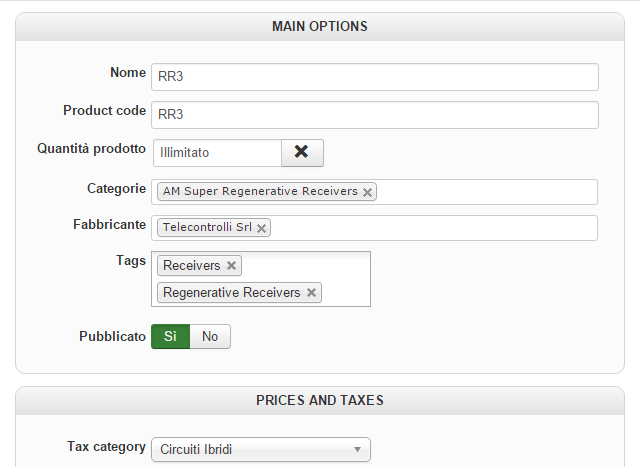Image resolution: width=640 pixels, height=467 pixels.
Task: Select the AM Super Regenerative Receivers chip label
Action: [260, 192]
